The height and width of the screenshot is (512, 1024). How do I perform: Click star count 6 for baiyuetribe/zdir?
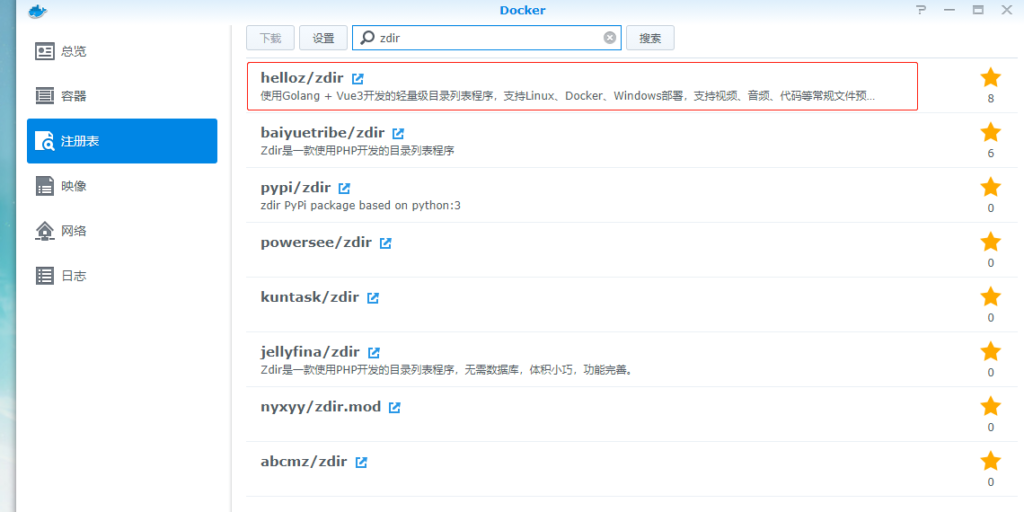click(x=991, y=153)
